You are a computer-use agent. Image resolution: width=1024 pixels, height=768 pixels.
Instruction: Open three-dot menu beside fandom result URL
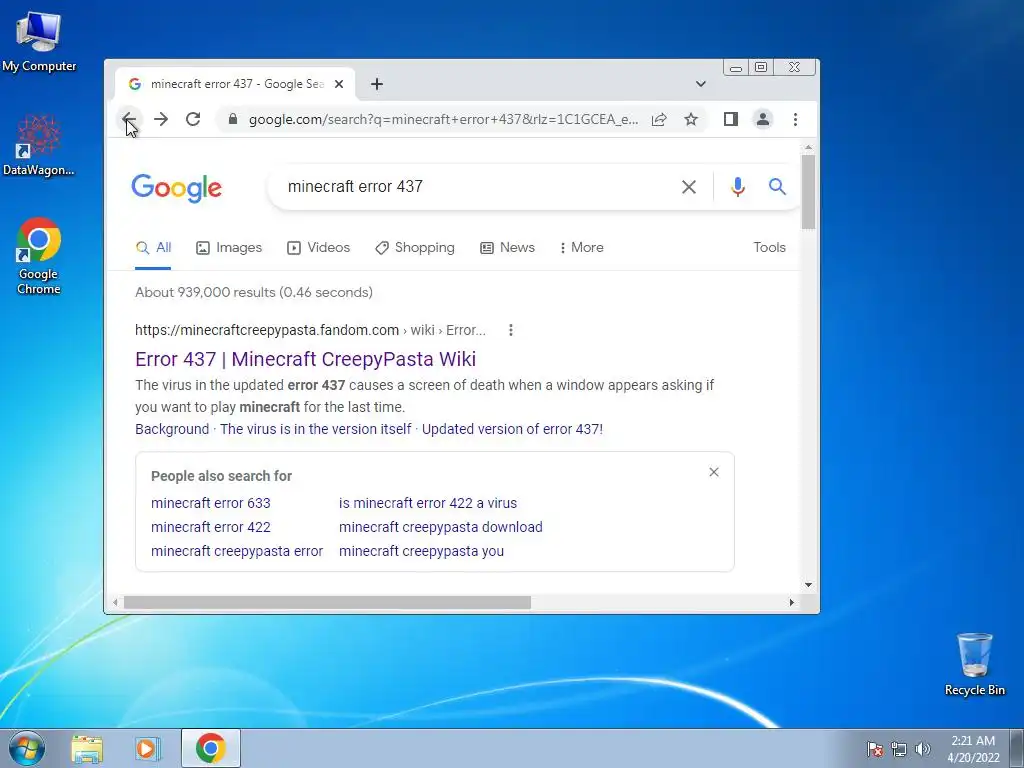pyautogui.click(x=511, y=330)
